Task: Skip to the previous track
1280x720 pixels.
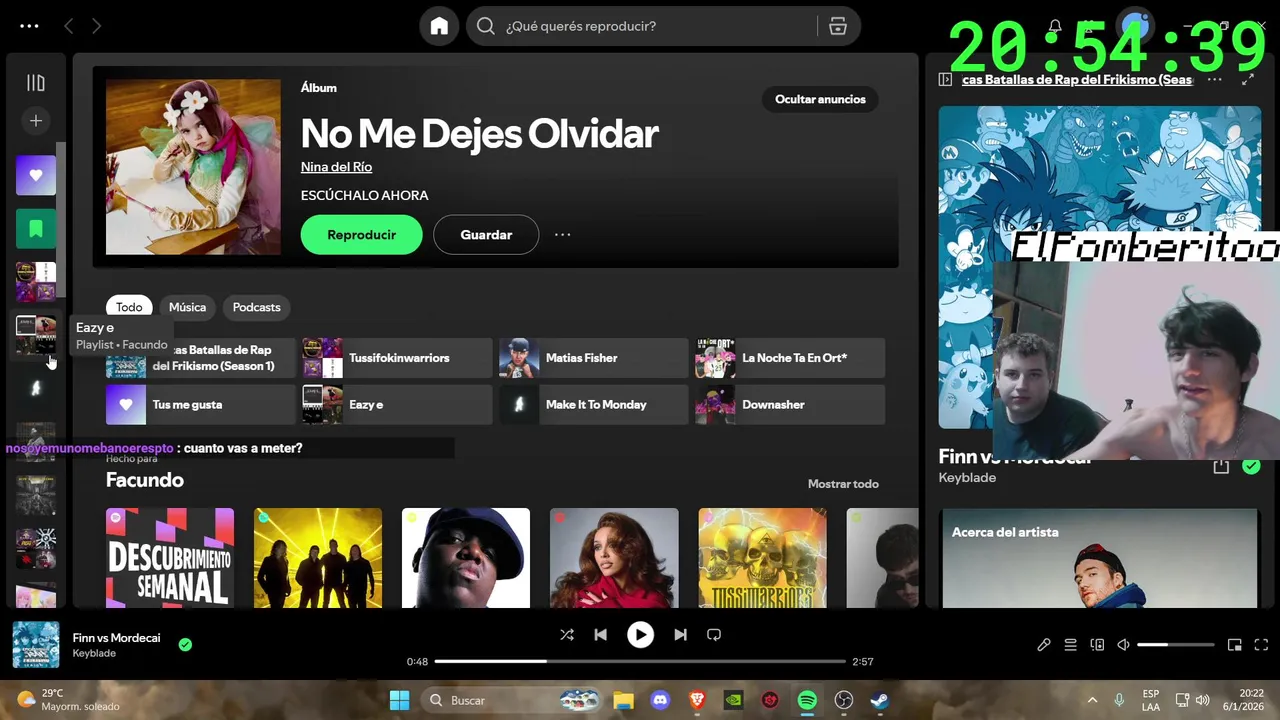Action: pos(600,635)
